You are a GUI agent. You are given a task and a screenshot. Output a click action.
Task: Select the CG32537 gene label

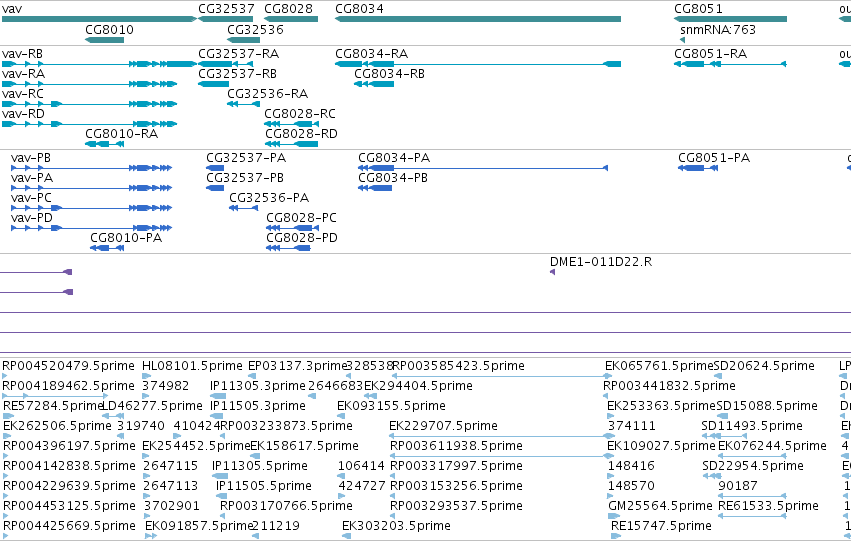tap(226, 9)
